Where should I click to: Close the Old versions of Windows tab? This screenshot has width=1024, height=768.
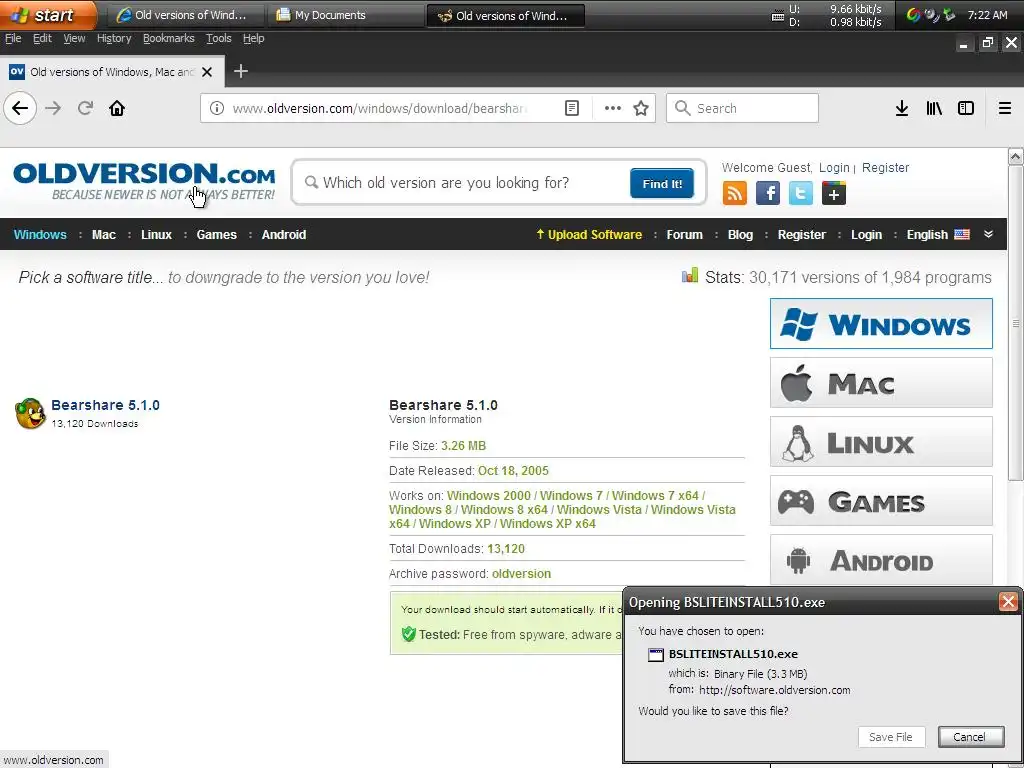(207, 72)
